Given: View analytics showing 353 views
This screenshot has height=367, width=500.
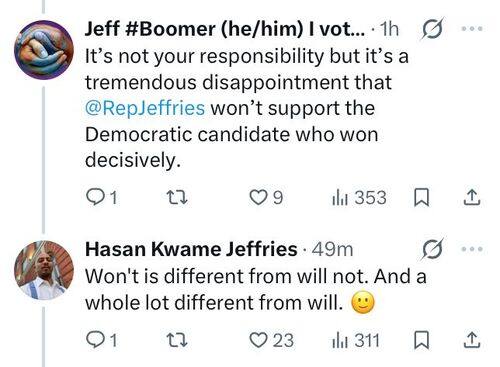Looking at the screenshot, I should (x=359, y=197).
